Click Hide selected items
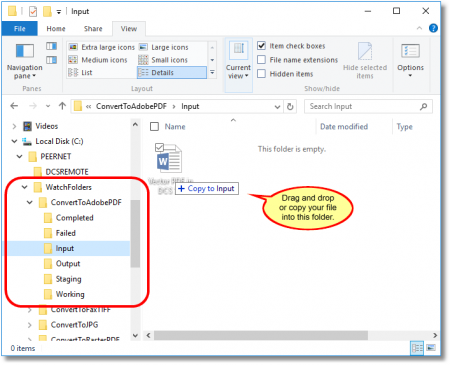 click(x=365, y=61)
